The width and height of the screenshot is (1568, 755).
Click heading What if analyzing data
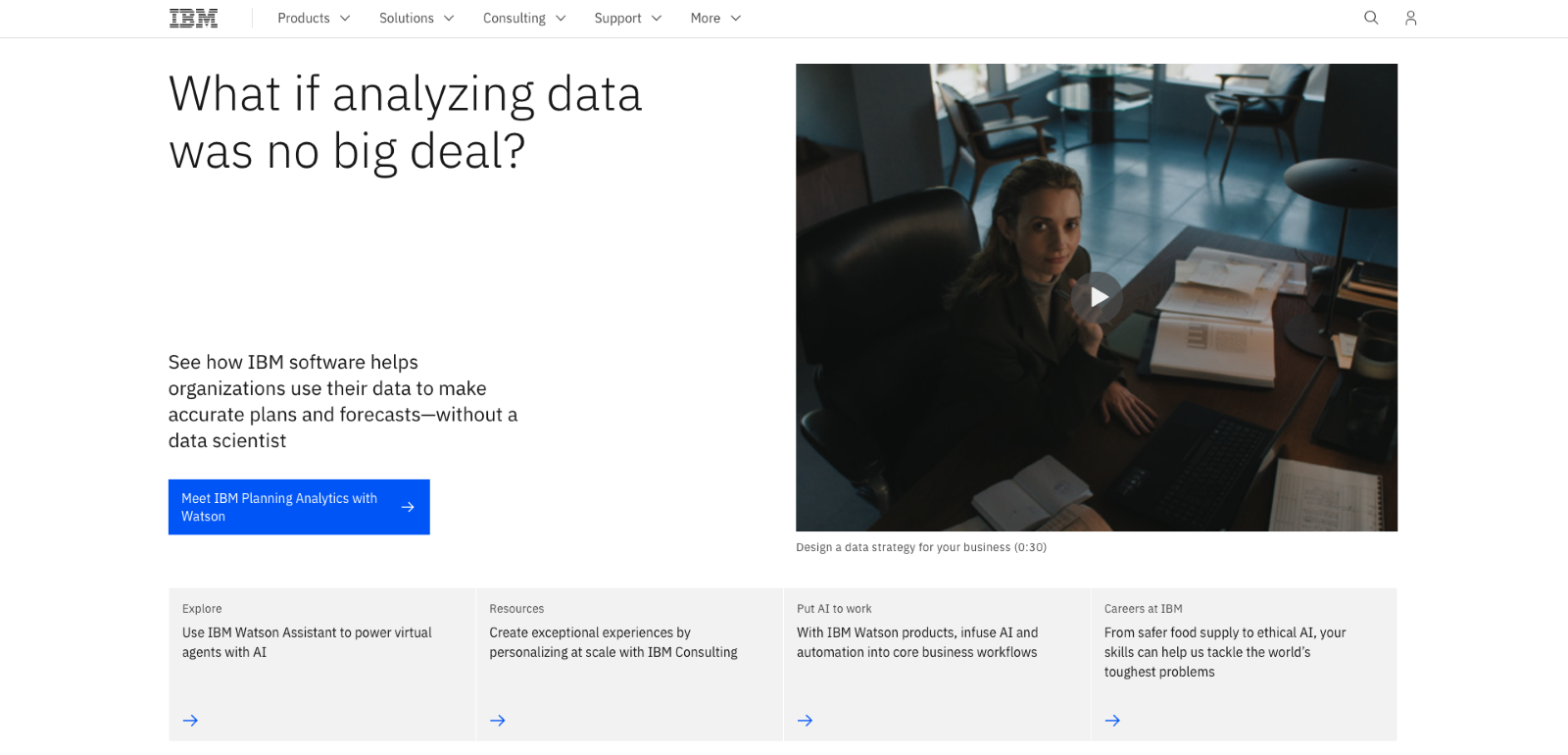point(405,123)
